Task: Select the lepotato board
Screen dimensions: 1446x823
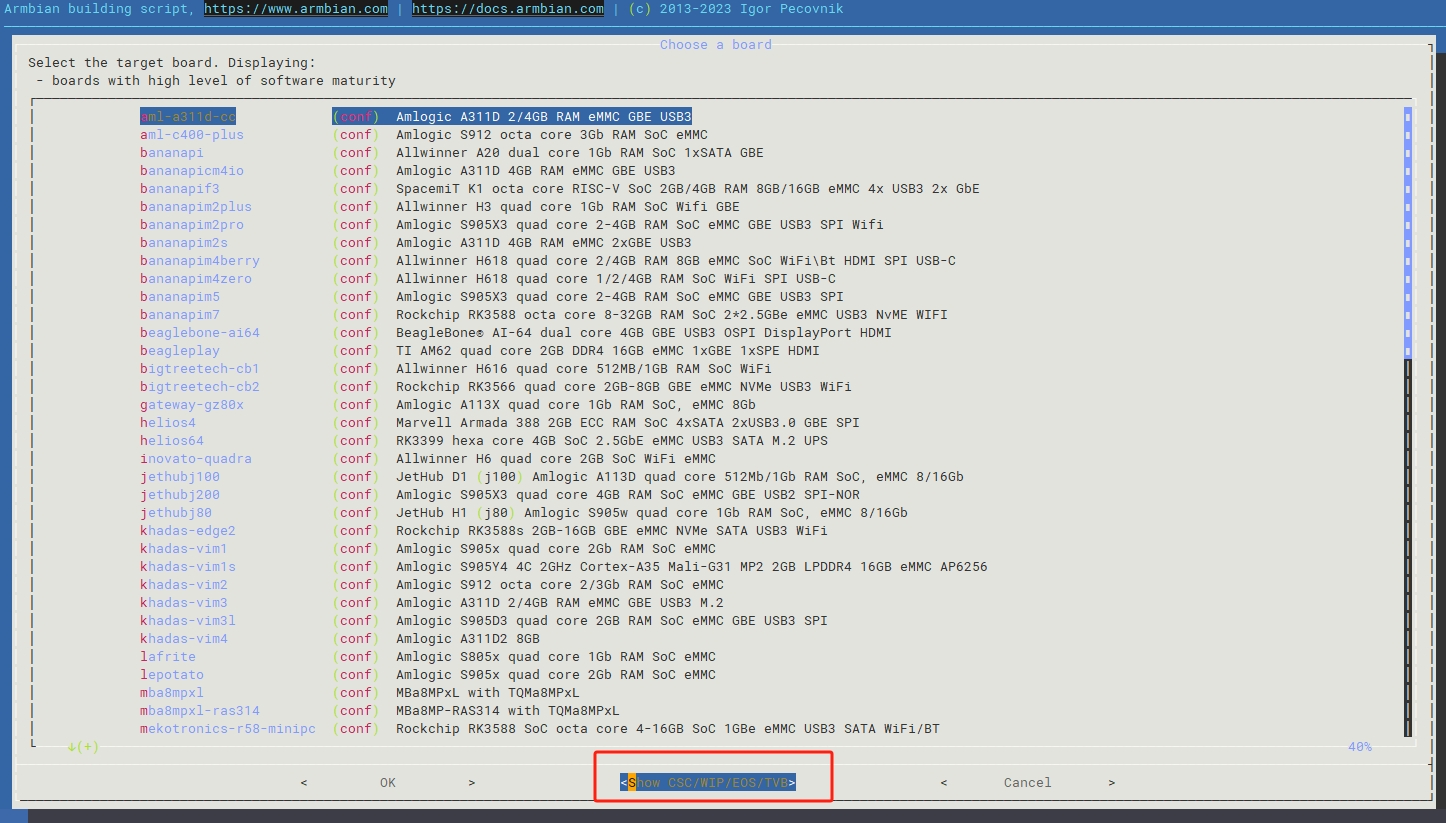Action: pos(172,675)
